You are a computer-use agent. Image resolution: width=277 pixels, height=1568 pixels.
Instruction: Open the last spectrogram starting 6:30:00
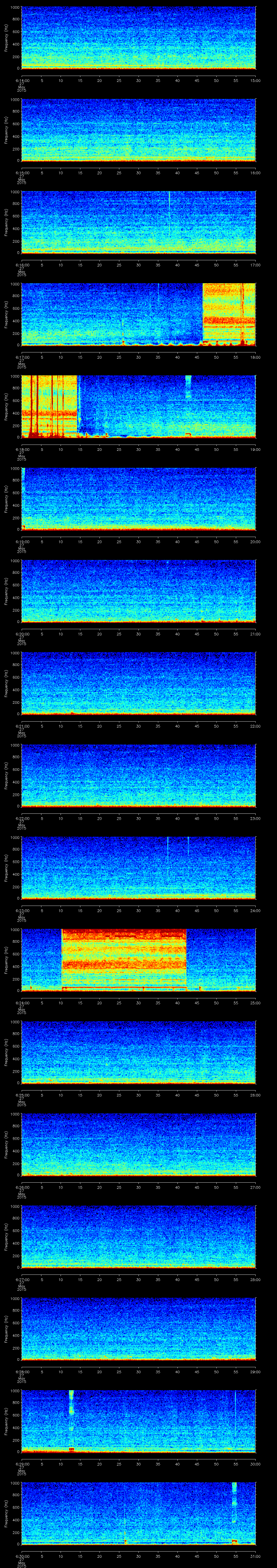138,1513
